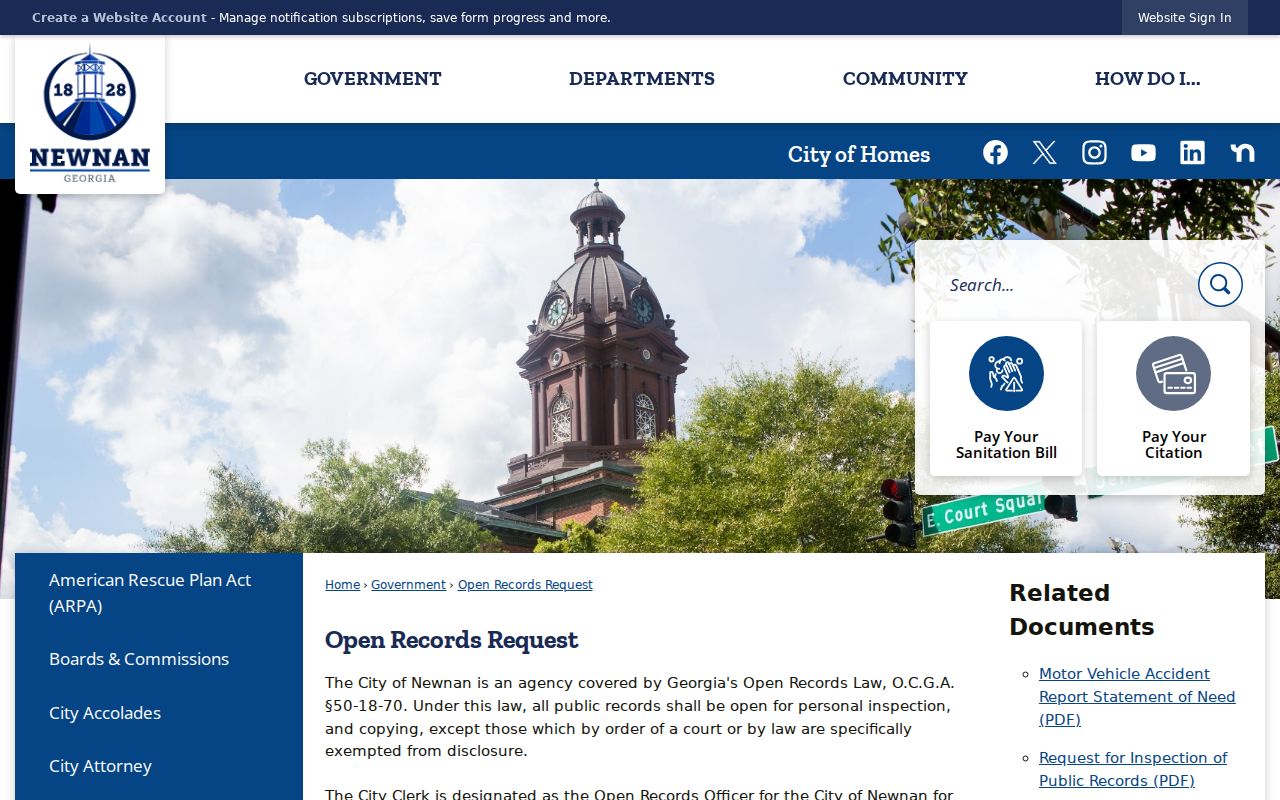Click the Home breadcrumb link
1280x800 pixels.
[x=342, y=585]
